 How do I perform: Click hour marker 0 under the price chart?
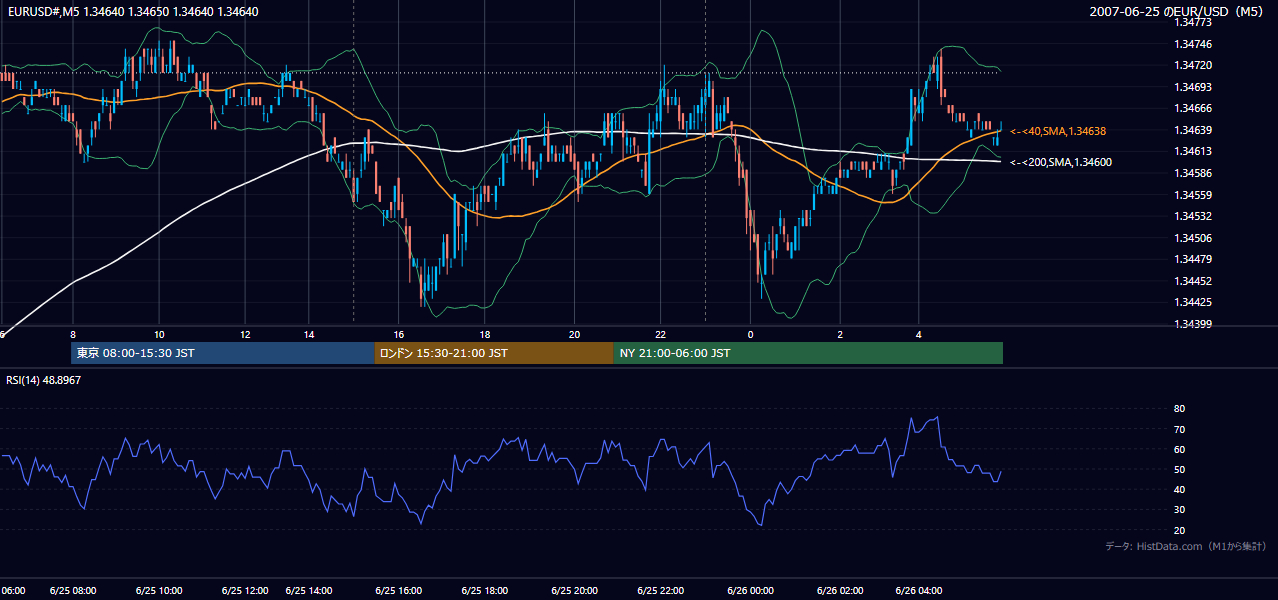[x=750, y=334]
